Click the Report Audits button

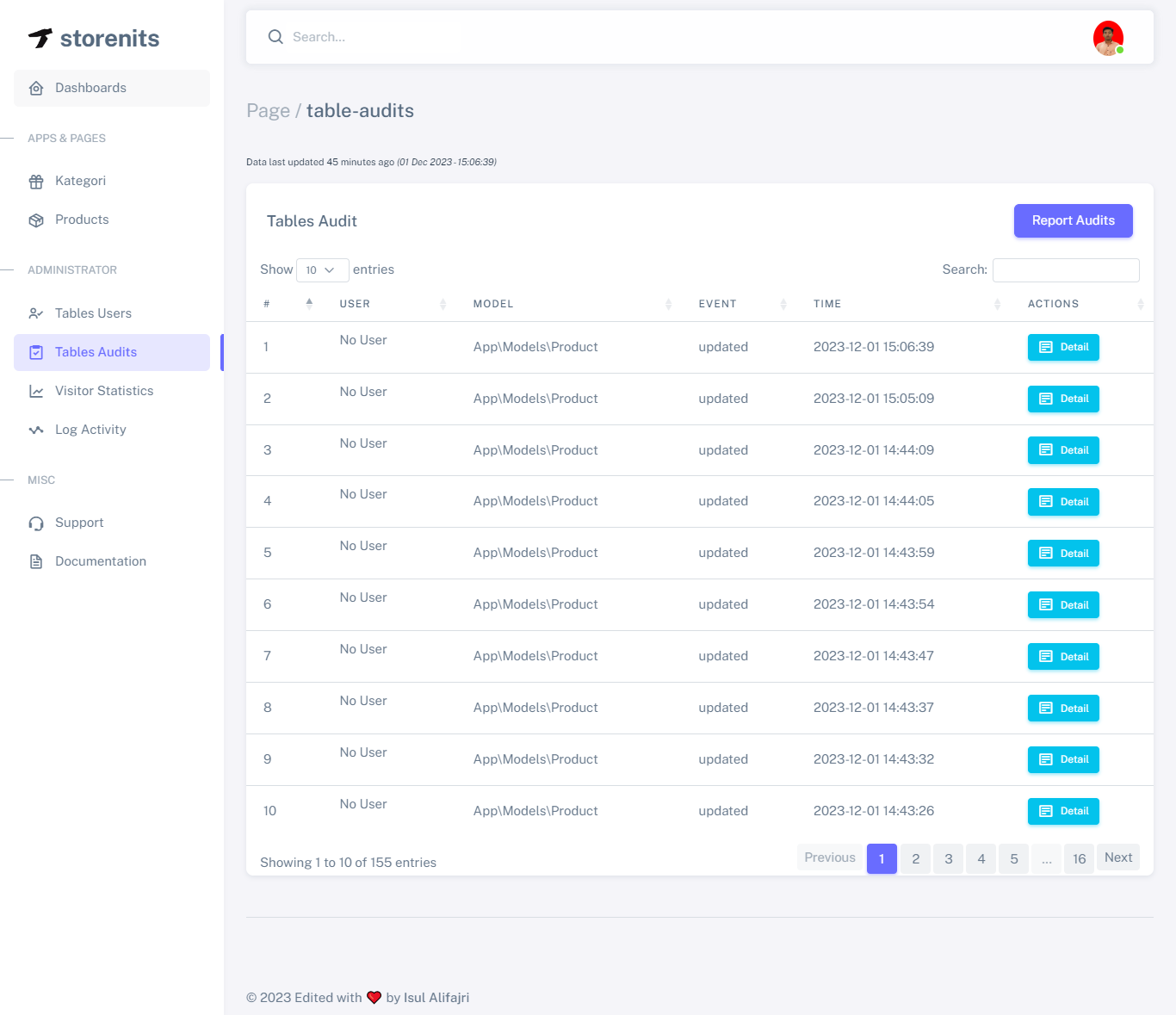point(1073,220)
